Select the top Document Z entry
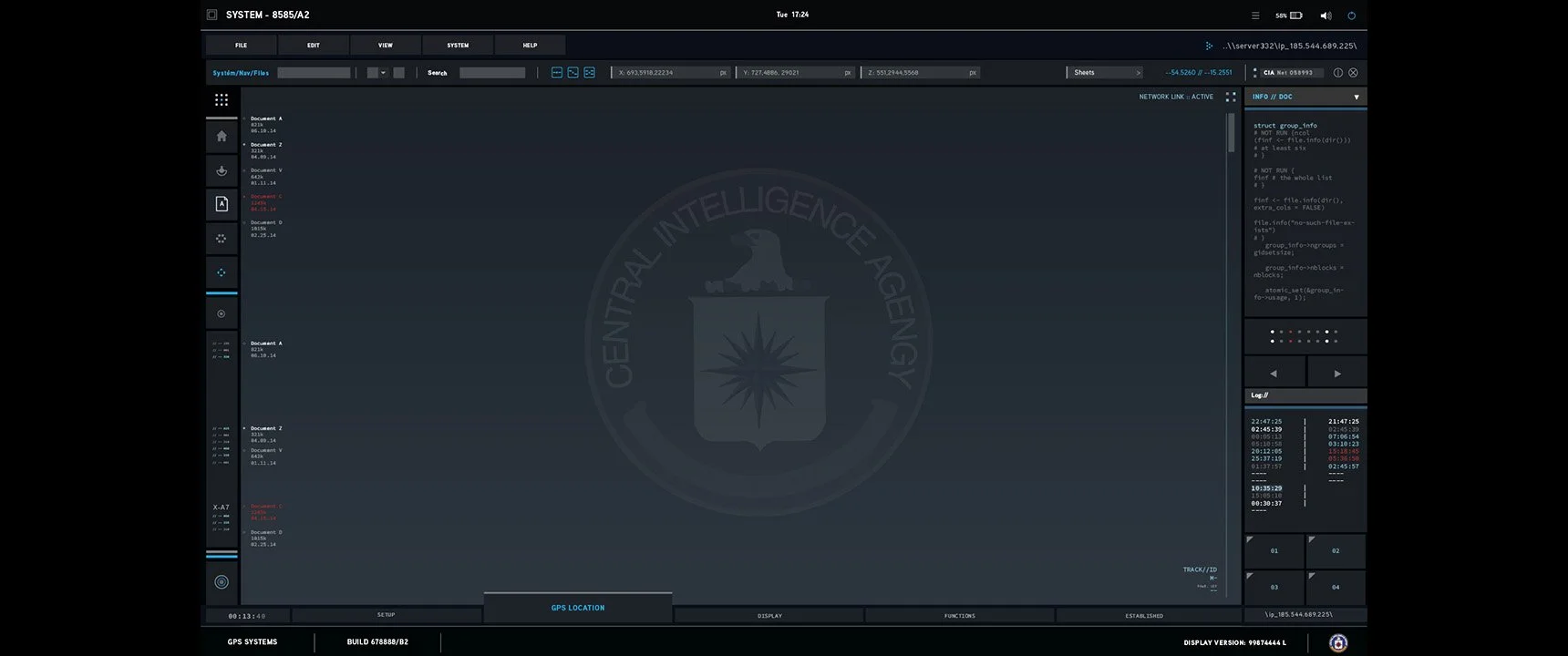 point(266,150)
